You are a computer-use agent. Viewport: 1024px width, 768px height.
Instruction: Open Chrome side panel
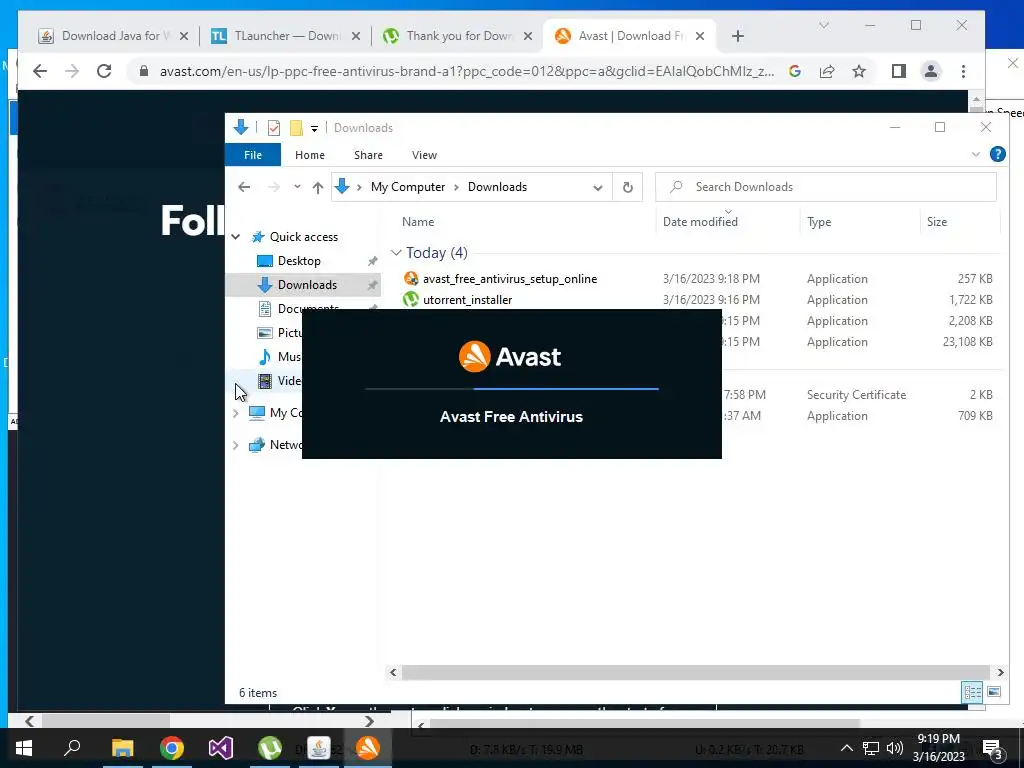(899, 71)
